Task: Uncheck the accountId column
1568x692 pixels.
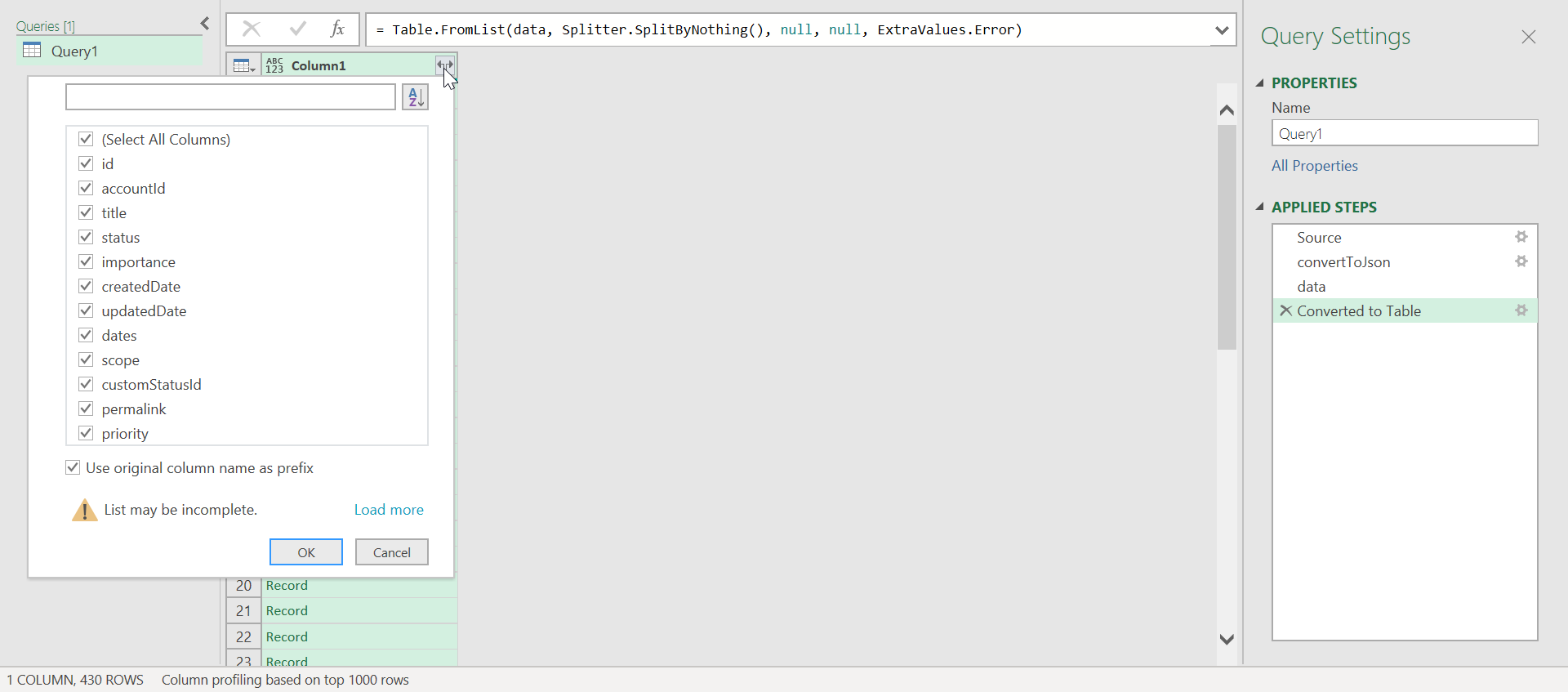Action: (86, 188)
